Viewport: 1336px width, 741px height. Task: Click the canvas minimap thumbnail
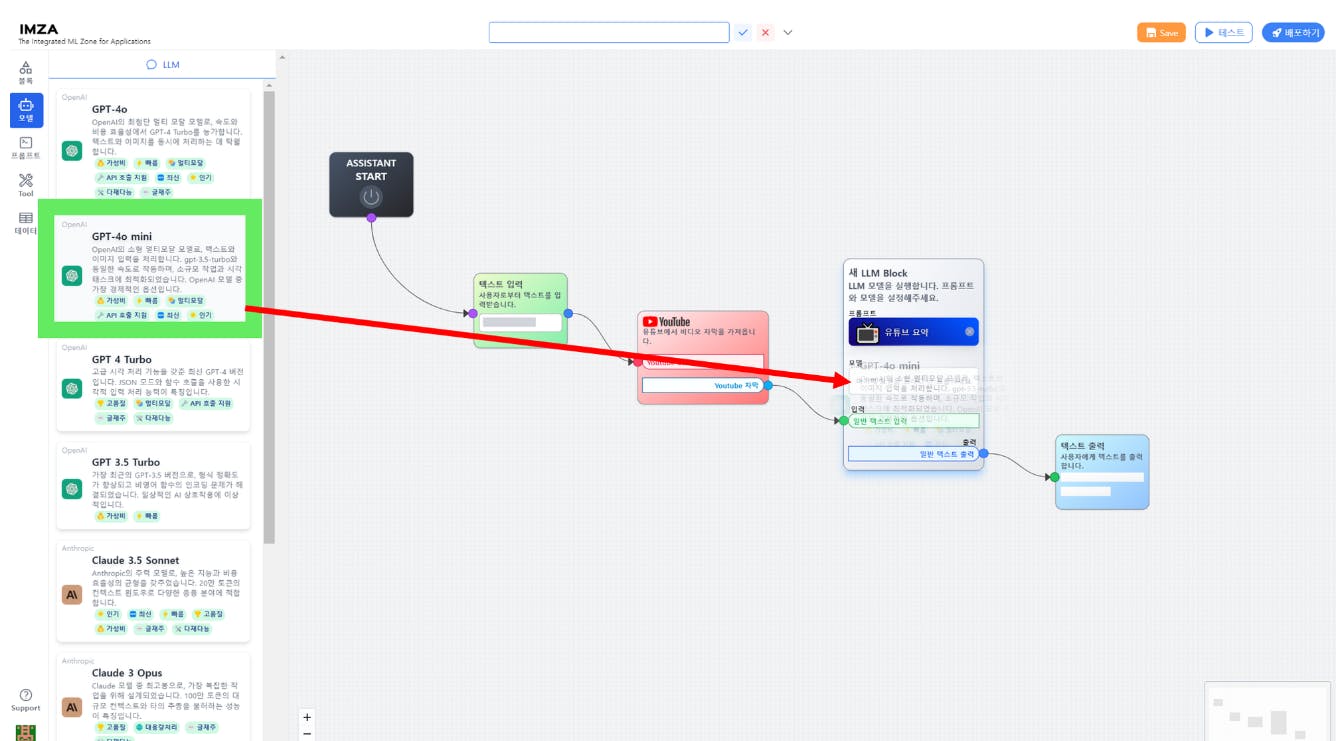click(x=1269, y=713)
